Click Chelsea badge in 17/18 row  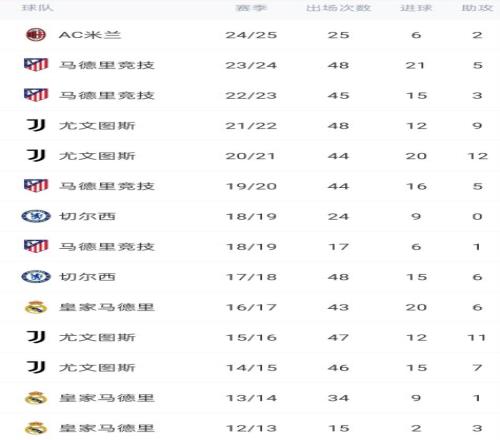coord(36,277)
